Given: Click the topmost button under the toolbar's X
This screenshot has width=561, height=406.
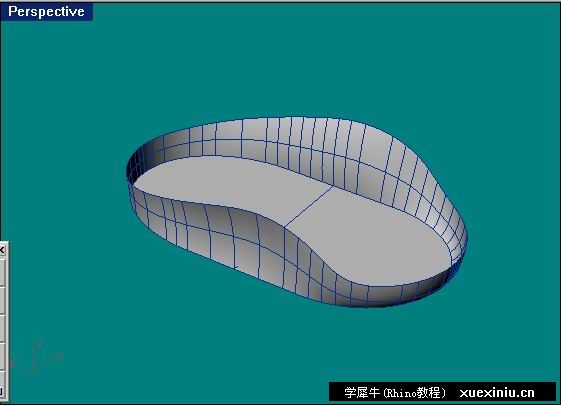Looking at the screenshot, I should (2, 272).
